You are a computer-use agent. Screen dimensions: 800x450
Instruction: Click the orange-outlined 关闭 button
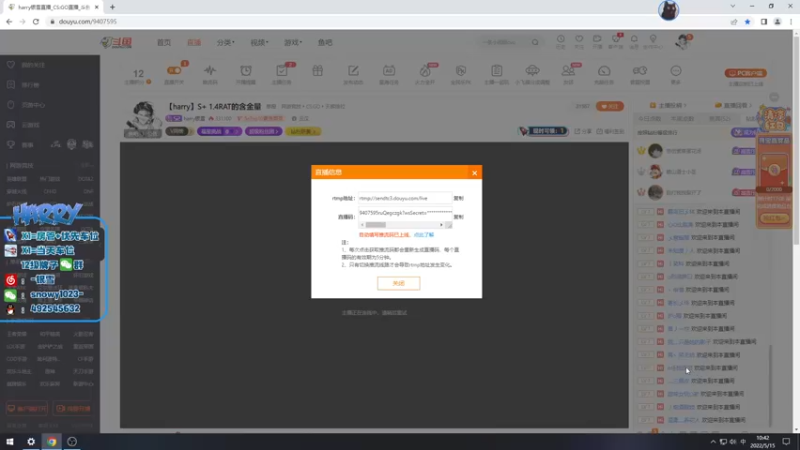click(x=398, y=283)
